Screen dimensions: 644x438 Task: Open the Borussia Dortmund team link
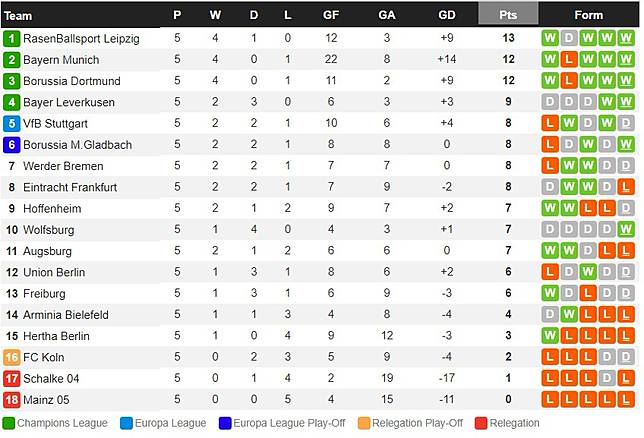click(x=72, y=81)
